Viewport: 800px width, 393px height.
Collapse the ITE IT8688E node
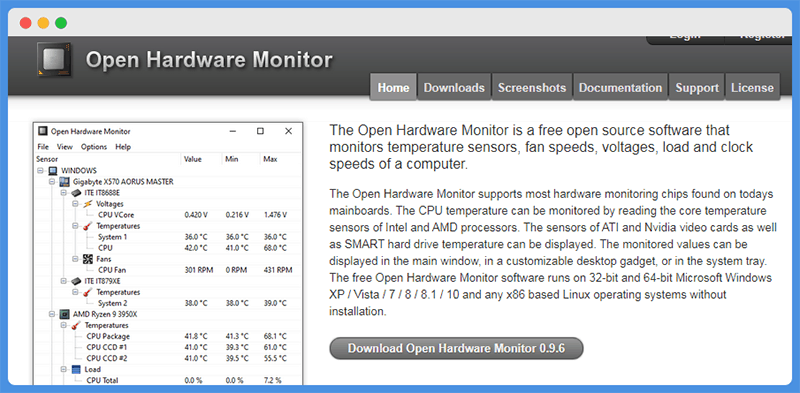click(x=63, y=193)
